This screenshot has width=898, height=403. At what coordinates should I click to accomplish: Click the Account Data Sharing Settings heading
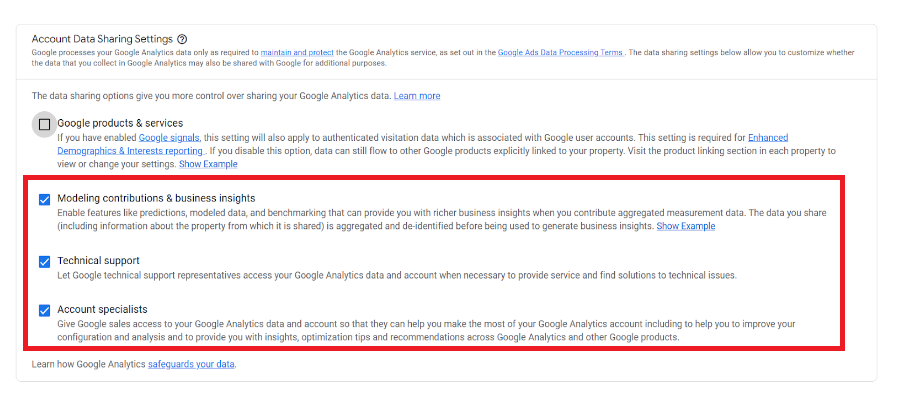tap(102, 39)
